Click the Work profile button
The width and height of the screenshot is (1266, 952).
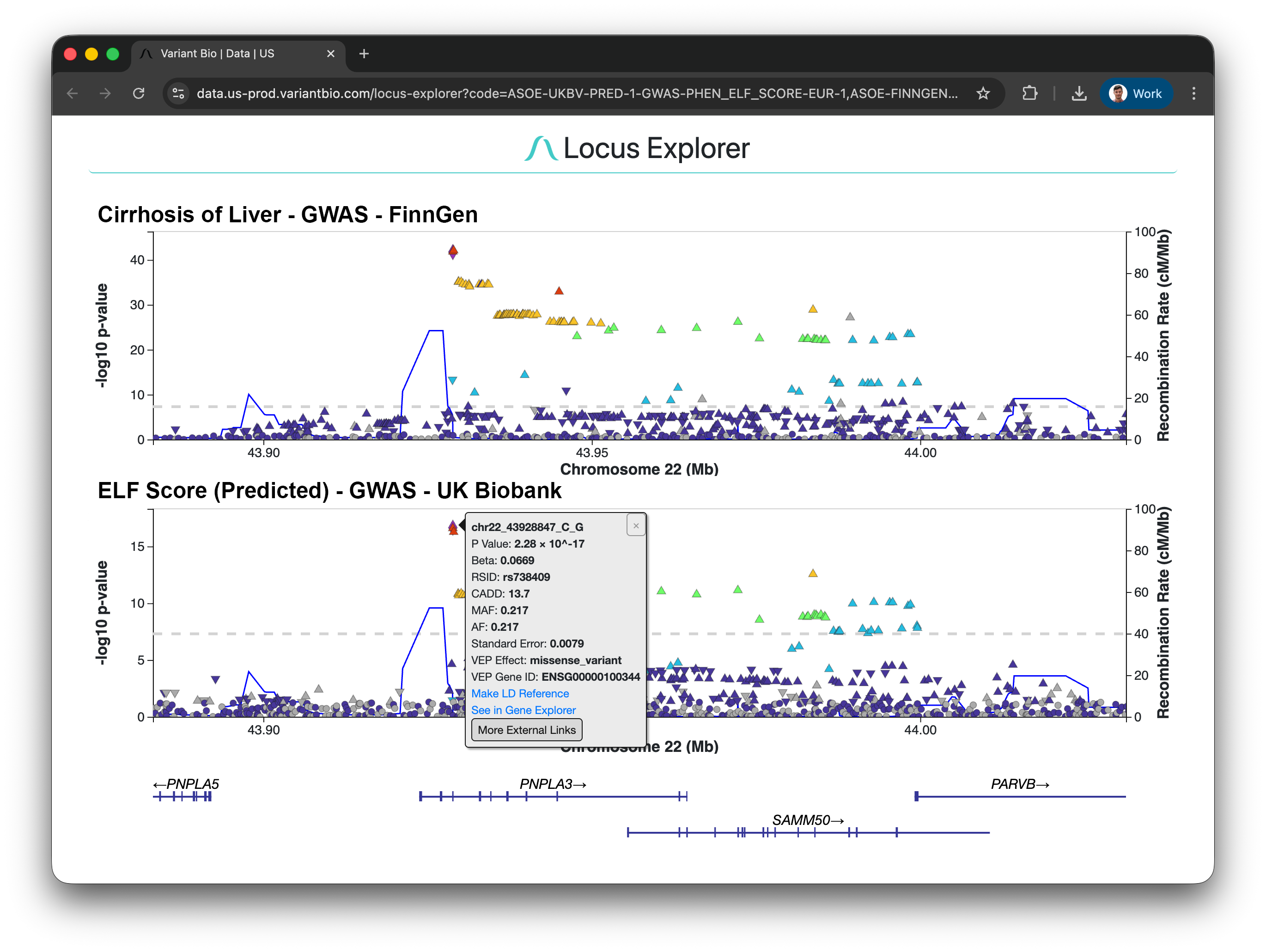1136,93
